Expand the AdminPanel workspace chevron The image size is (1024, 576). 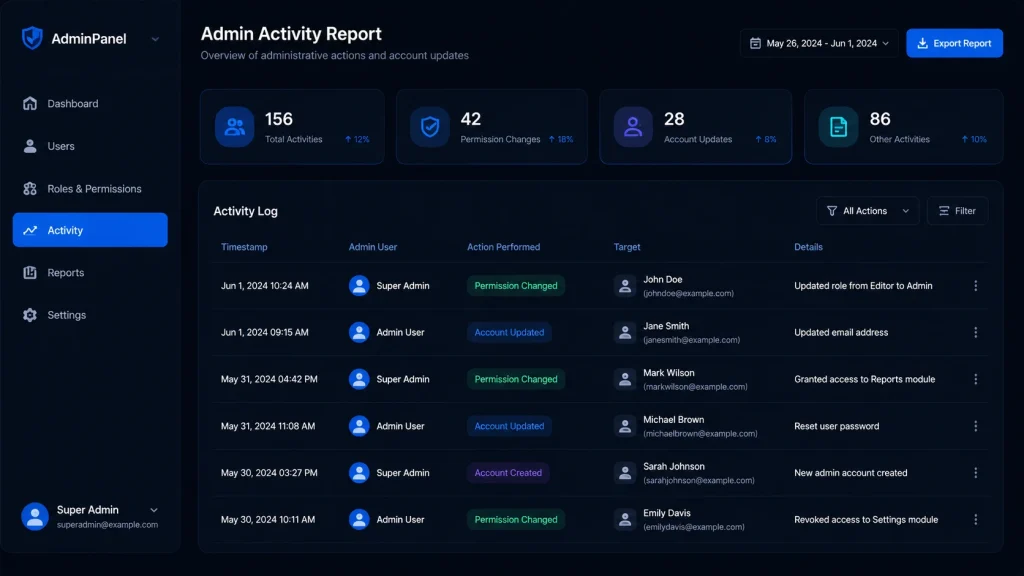(155, 39)
